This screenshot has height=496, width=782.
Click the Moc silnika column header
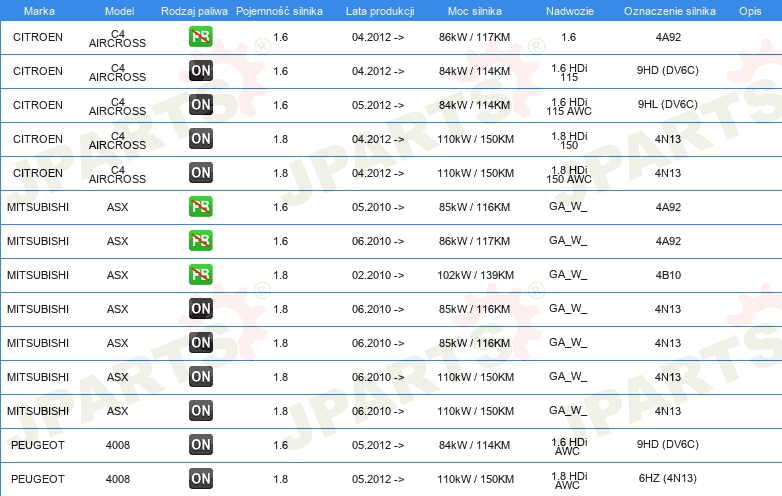474,11
